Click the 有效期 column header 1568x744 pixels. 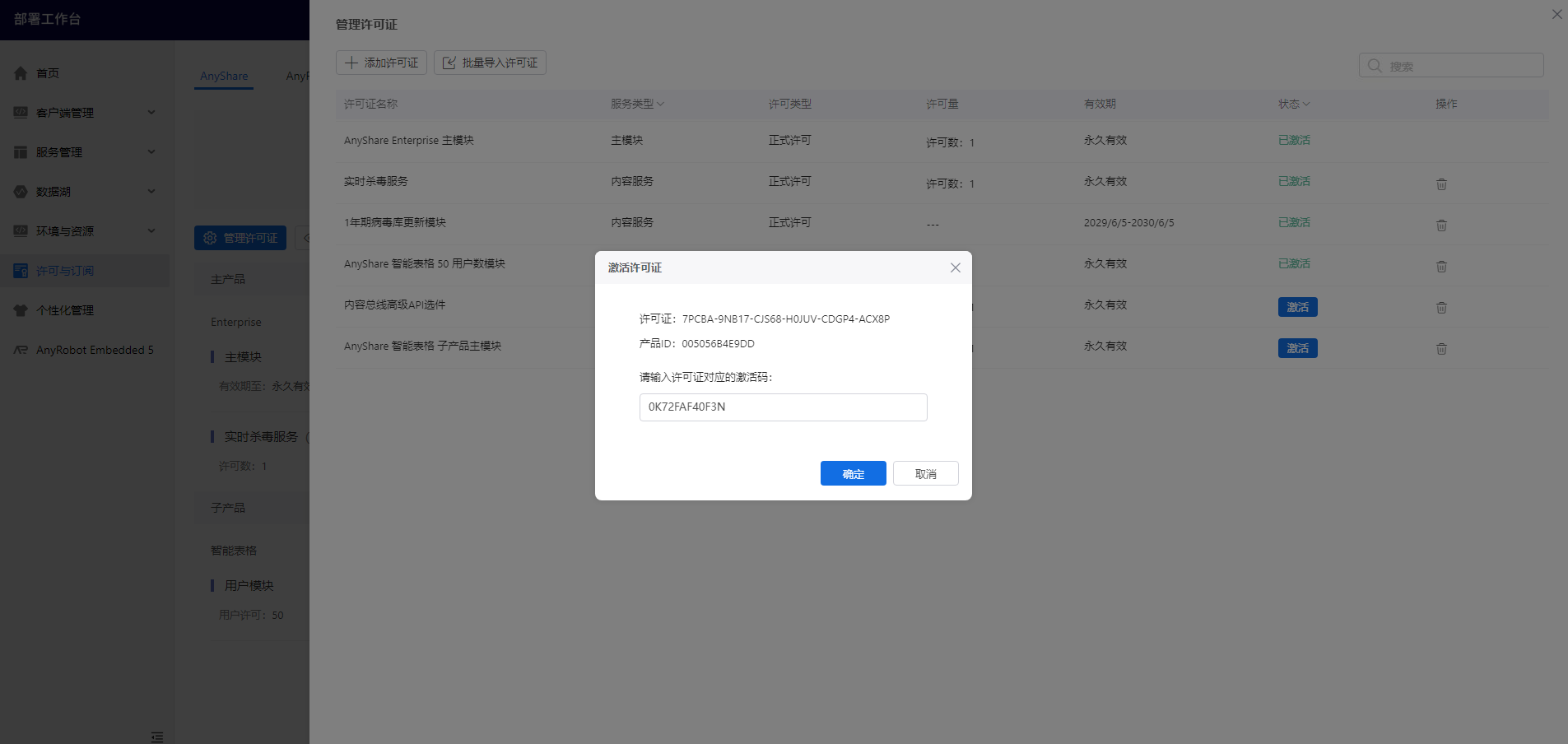coord(1100,104)
